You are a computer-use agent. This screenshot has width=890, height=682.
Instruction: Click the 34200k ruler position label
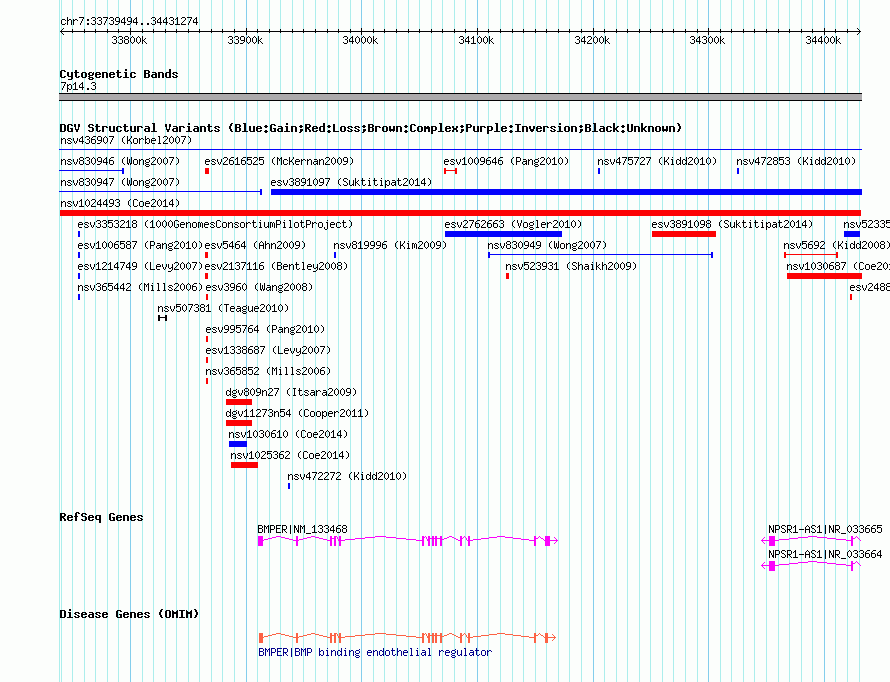tap(592, 40)
